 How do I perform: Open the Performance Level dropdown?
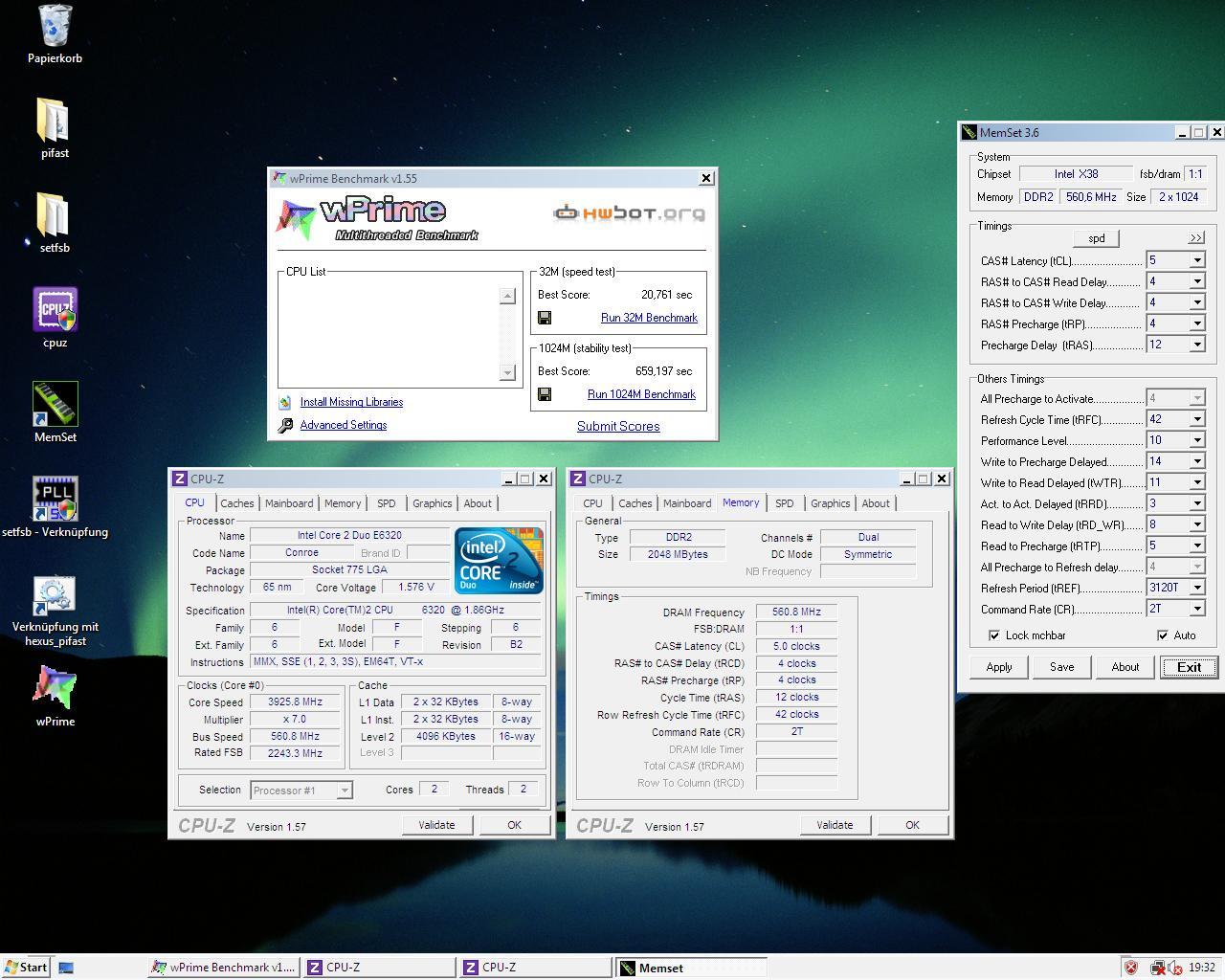[1196, 440]
